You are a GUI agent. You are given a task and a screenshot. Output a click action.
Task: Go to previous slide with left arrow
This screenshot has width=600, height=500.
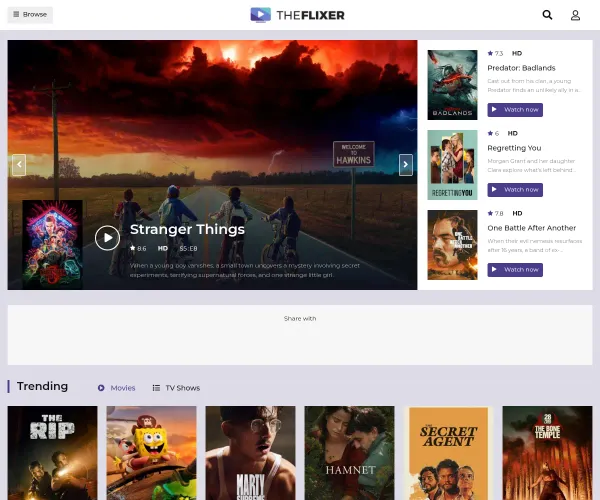[19, 165]
